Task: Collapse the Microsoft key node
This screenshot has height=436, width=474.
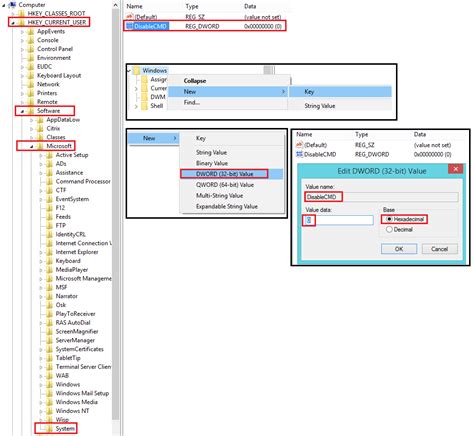Action: coord(32,146)
